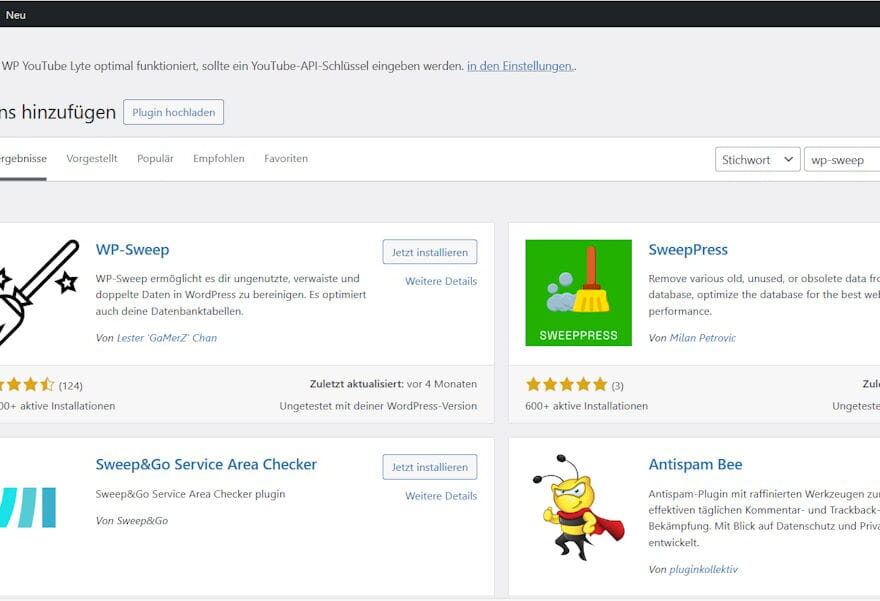Viewport: 880px width, 601px height.
Task: Select the search results (Ergebnisse) tab
Action: point(23,159)
